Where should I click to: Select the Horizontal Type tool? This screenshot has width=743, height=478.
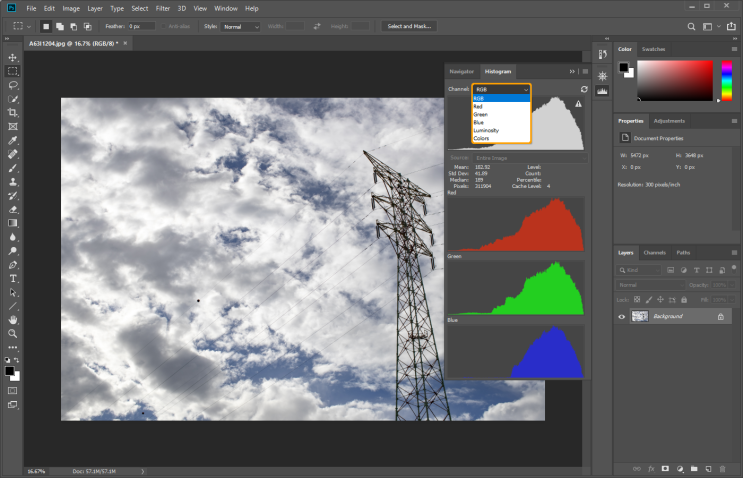pyautogui.click(x=13, y=279)
